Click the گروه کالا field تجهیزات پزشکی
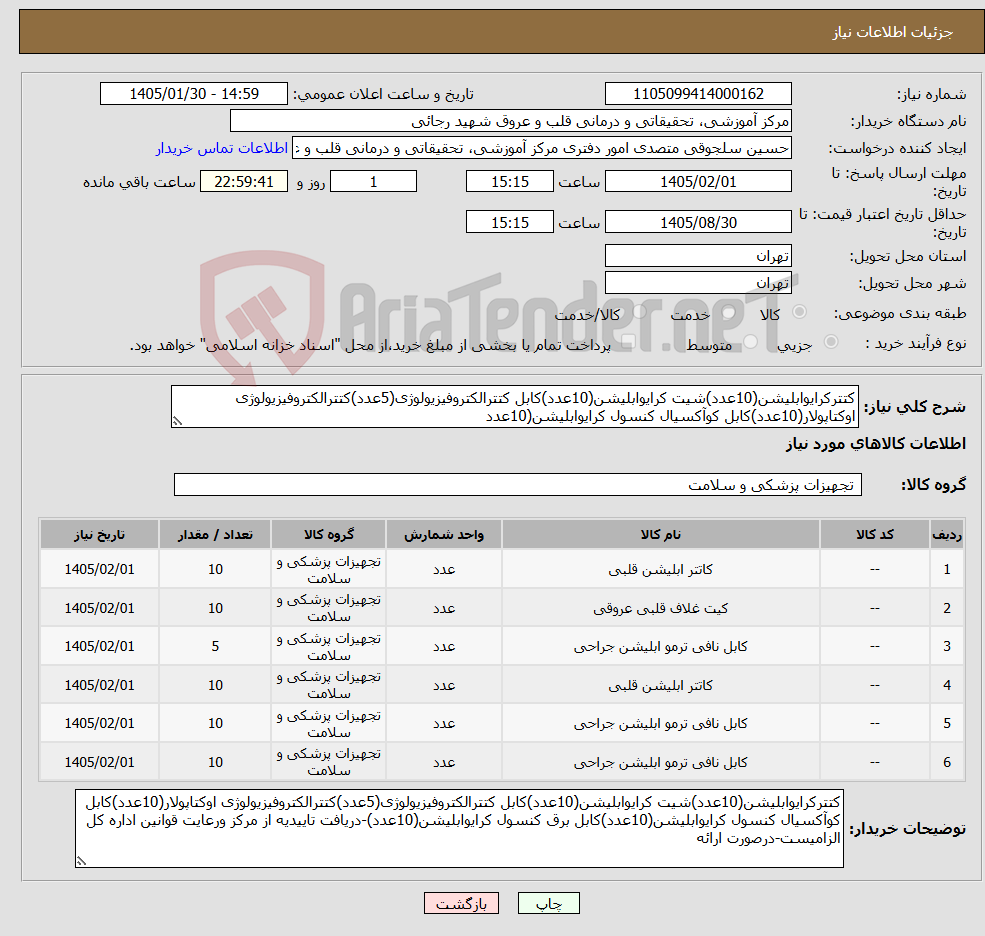 518,484
